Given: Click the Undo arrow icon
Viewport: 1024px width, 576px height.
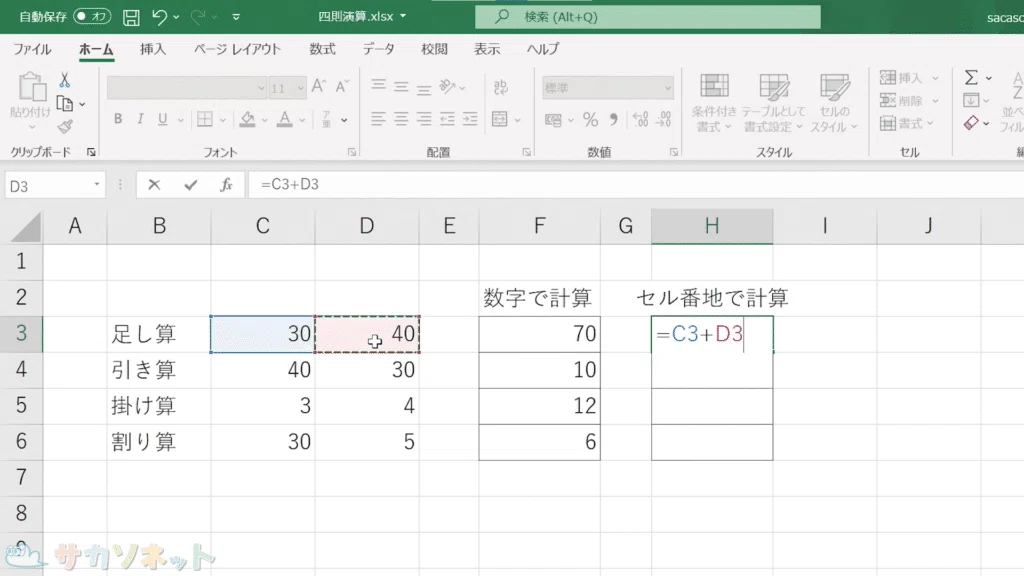Looking at the screenshot, I should (x=159, y=17).
